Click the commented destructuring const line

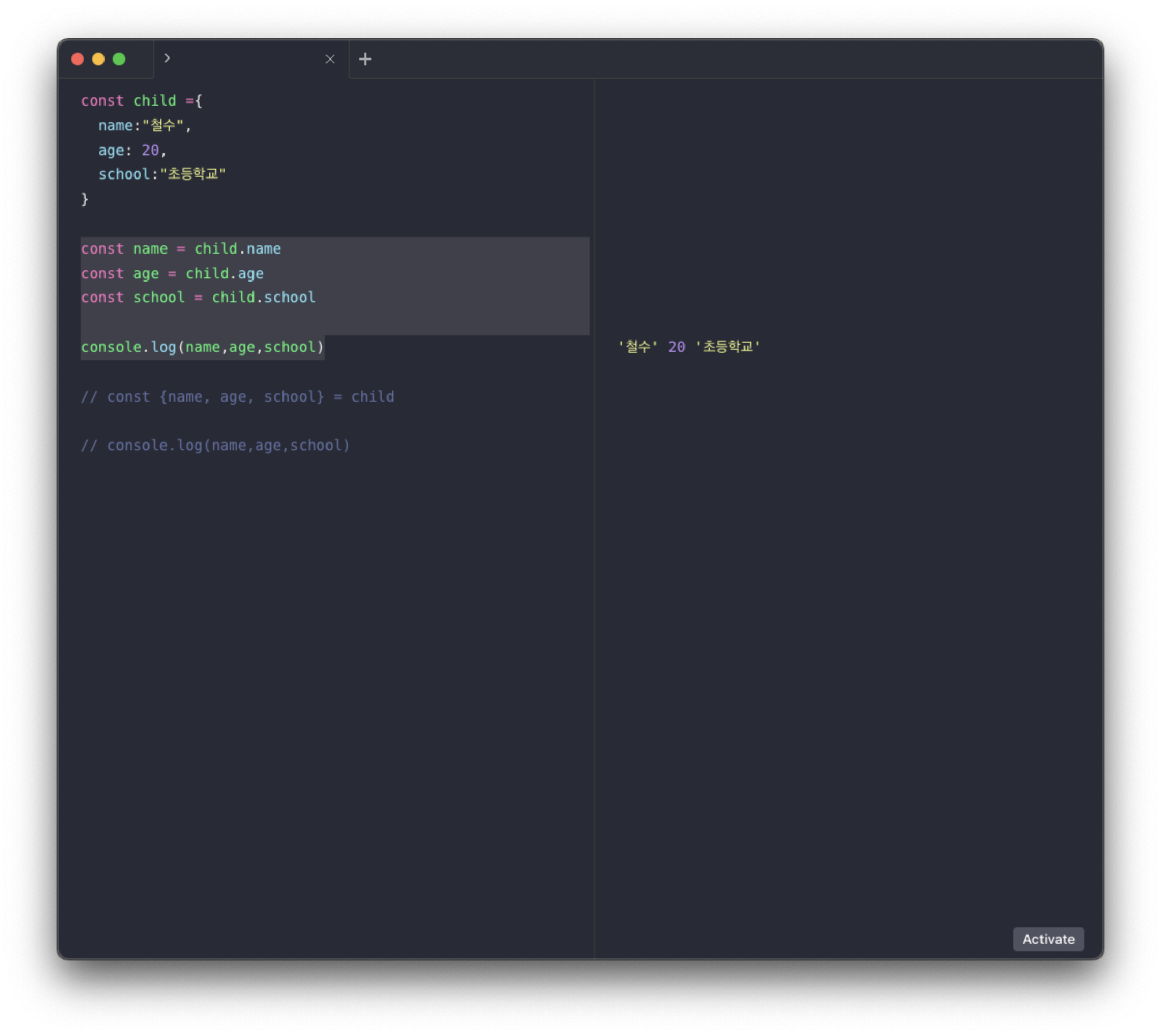tap(237, 397)
